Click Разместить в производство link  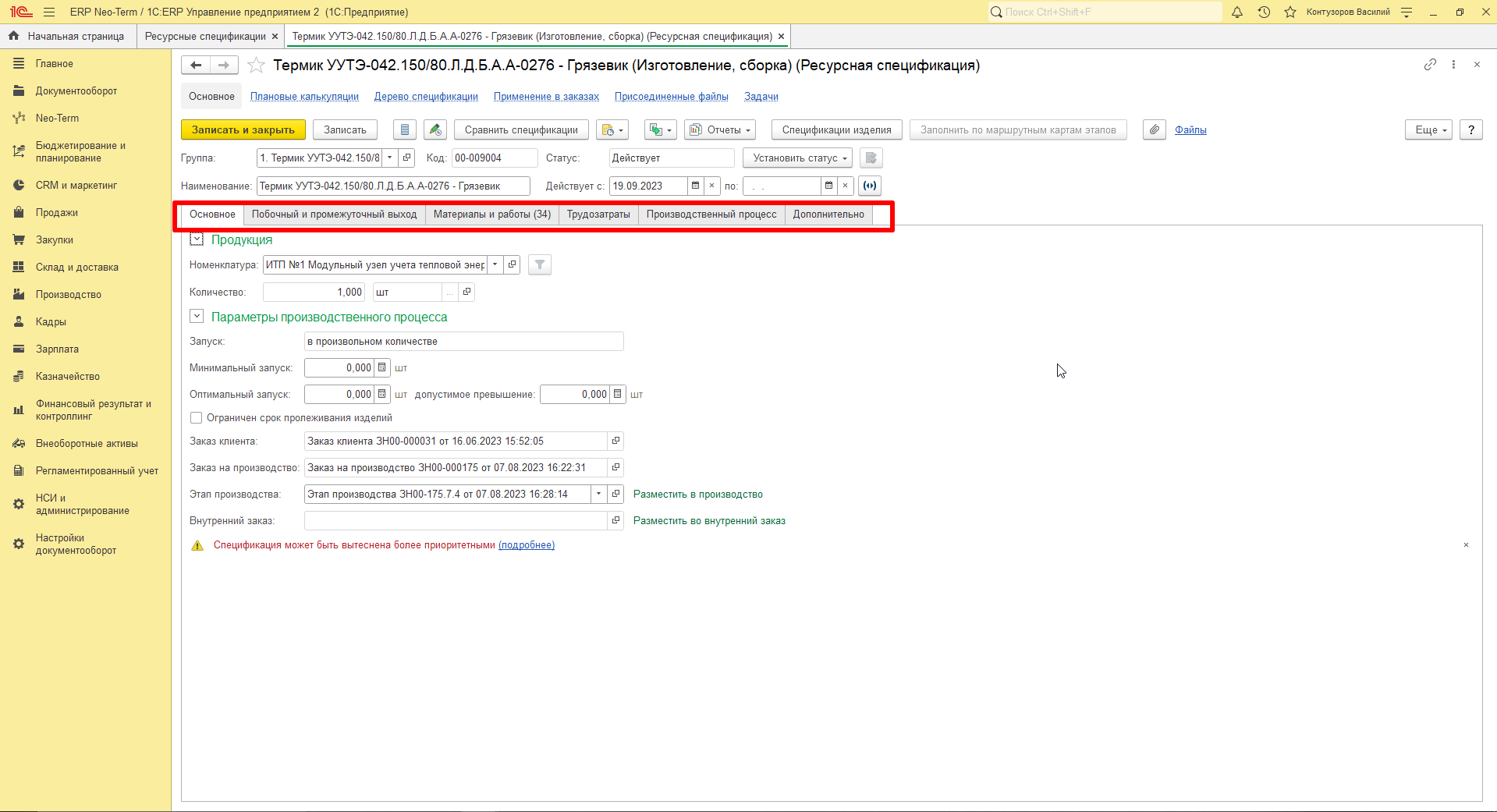coord(698,495)
